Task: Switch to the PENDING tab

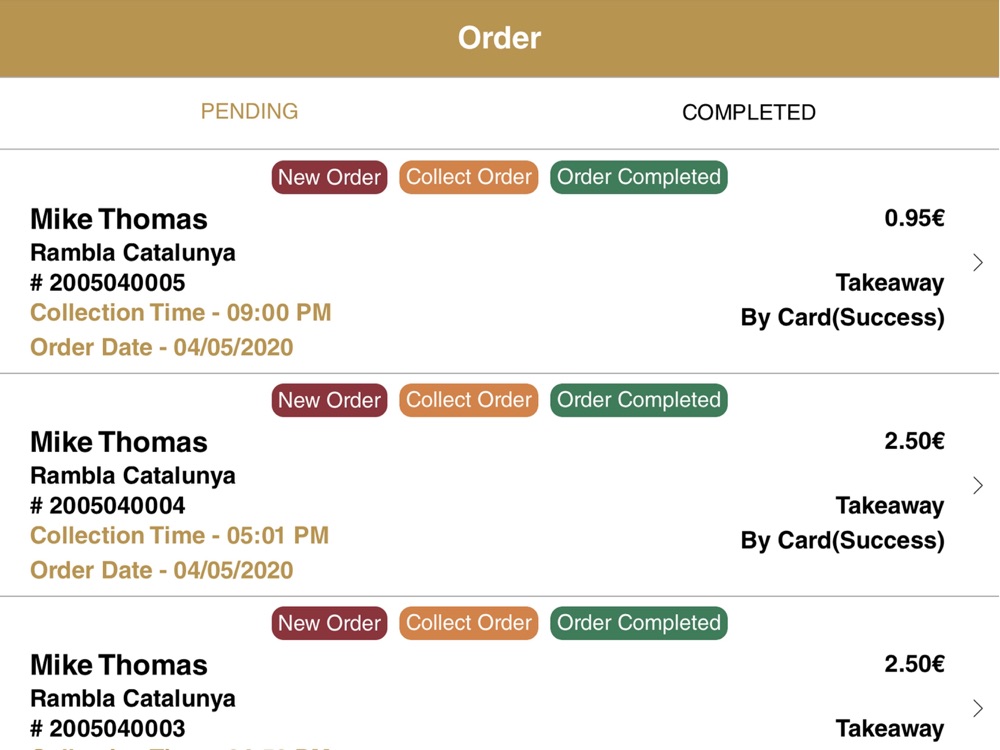Action: point(249,112)
